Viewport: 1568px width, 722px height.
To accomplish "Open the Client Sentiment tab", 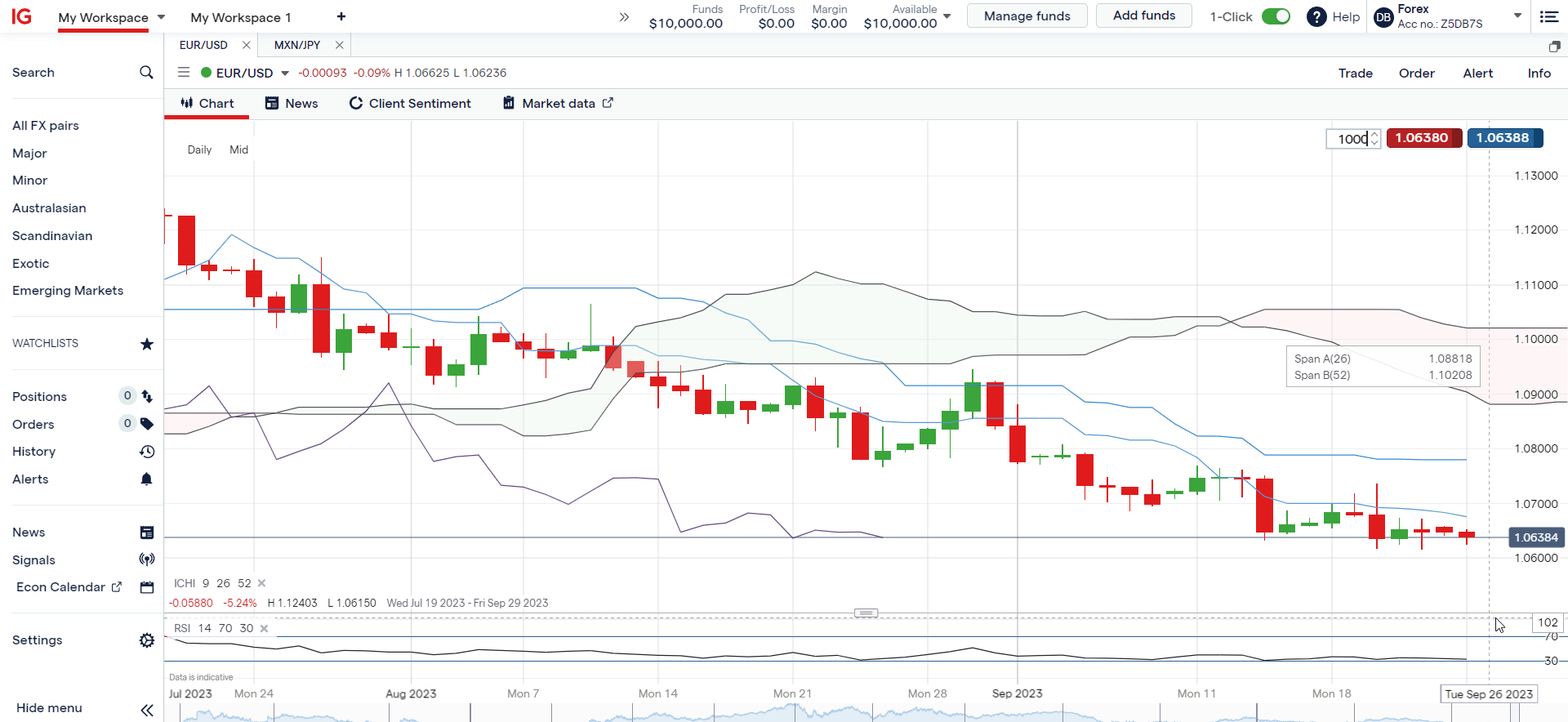I will tap(410, 104).
